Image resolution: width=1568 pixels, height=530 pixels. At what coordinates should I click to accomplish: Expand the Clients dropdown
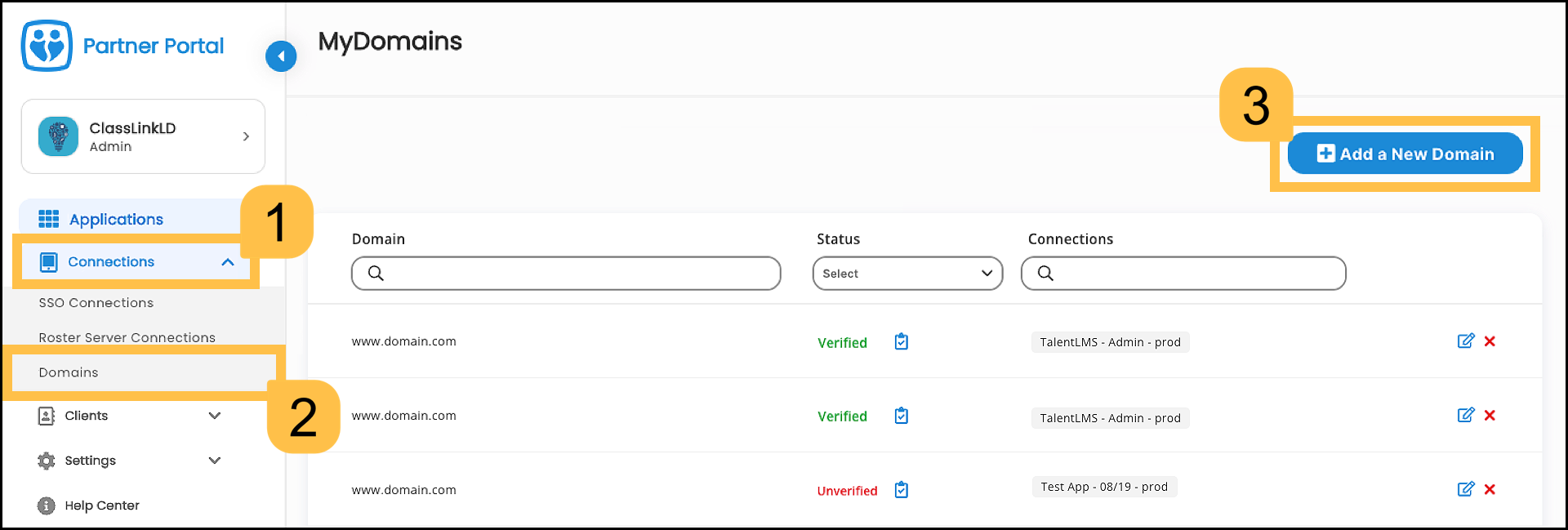(215, 415)
